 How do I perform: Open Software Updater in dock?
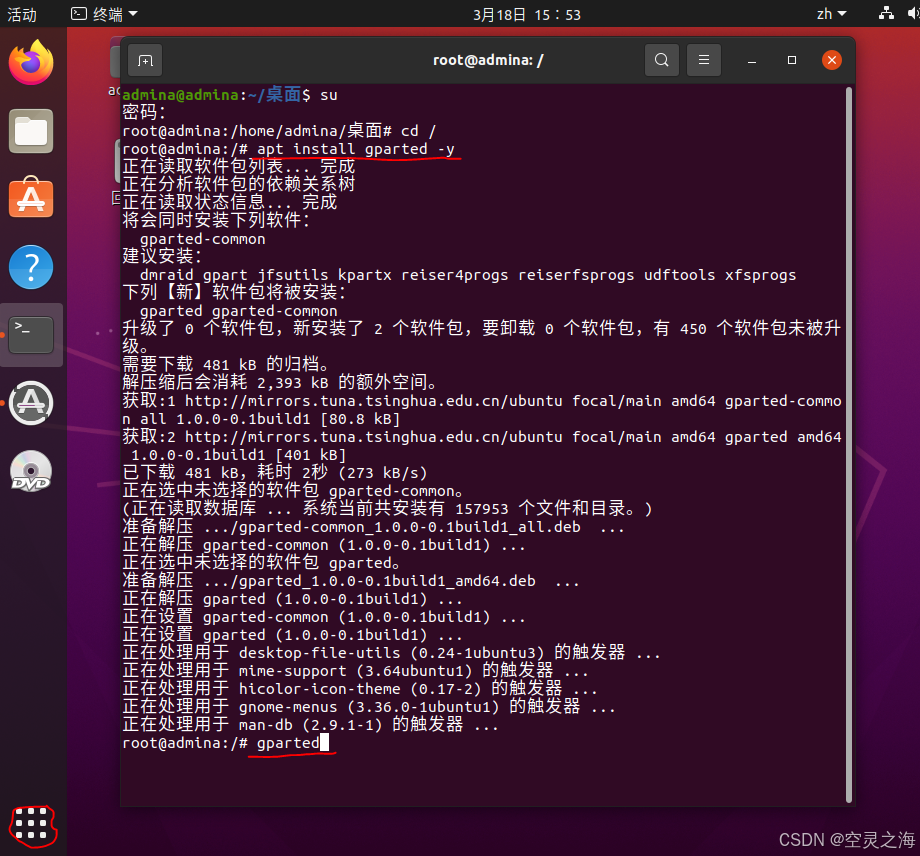(x=31, y=403)
